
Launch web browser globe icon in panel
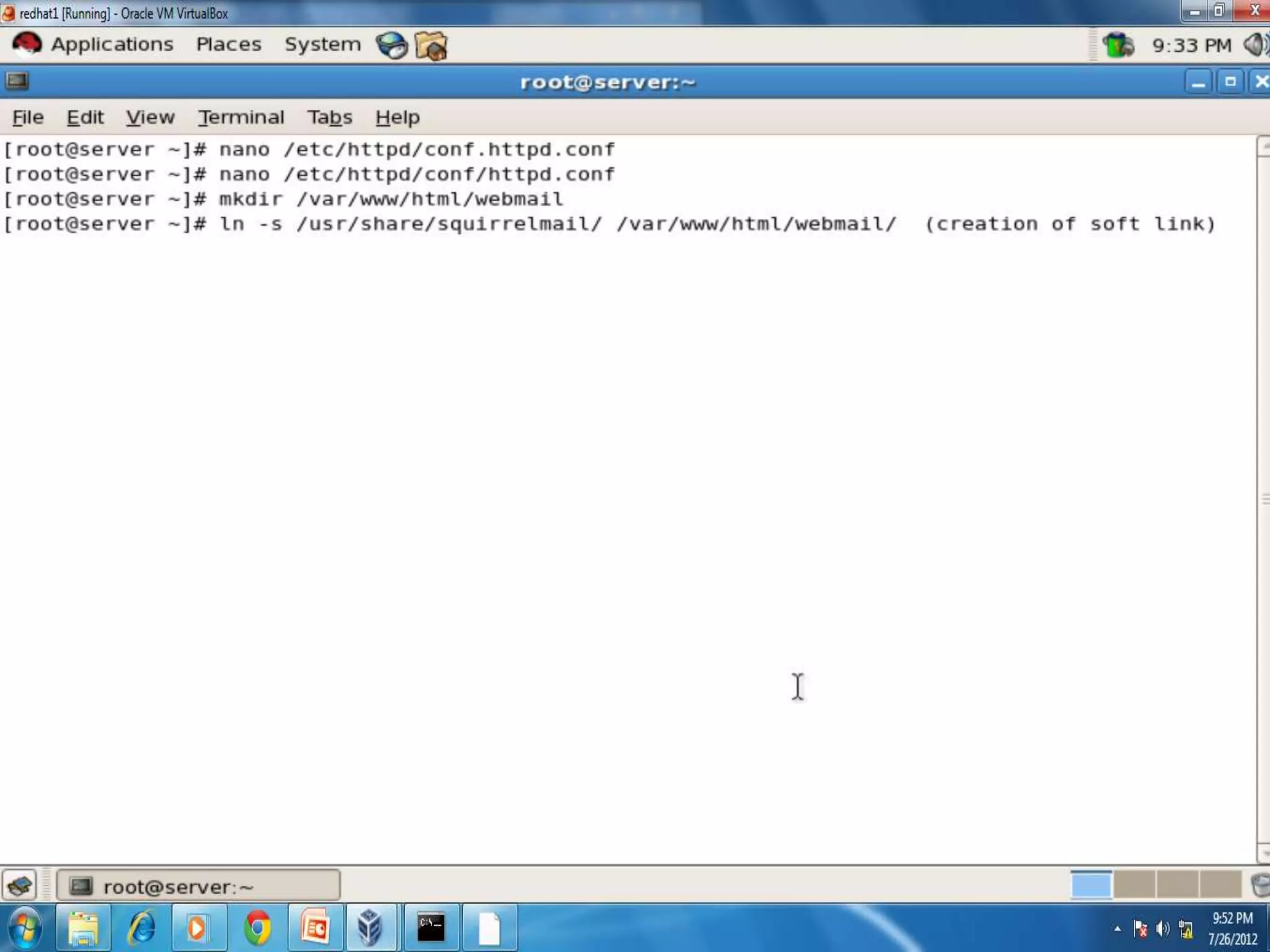coord(392,45)
